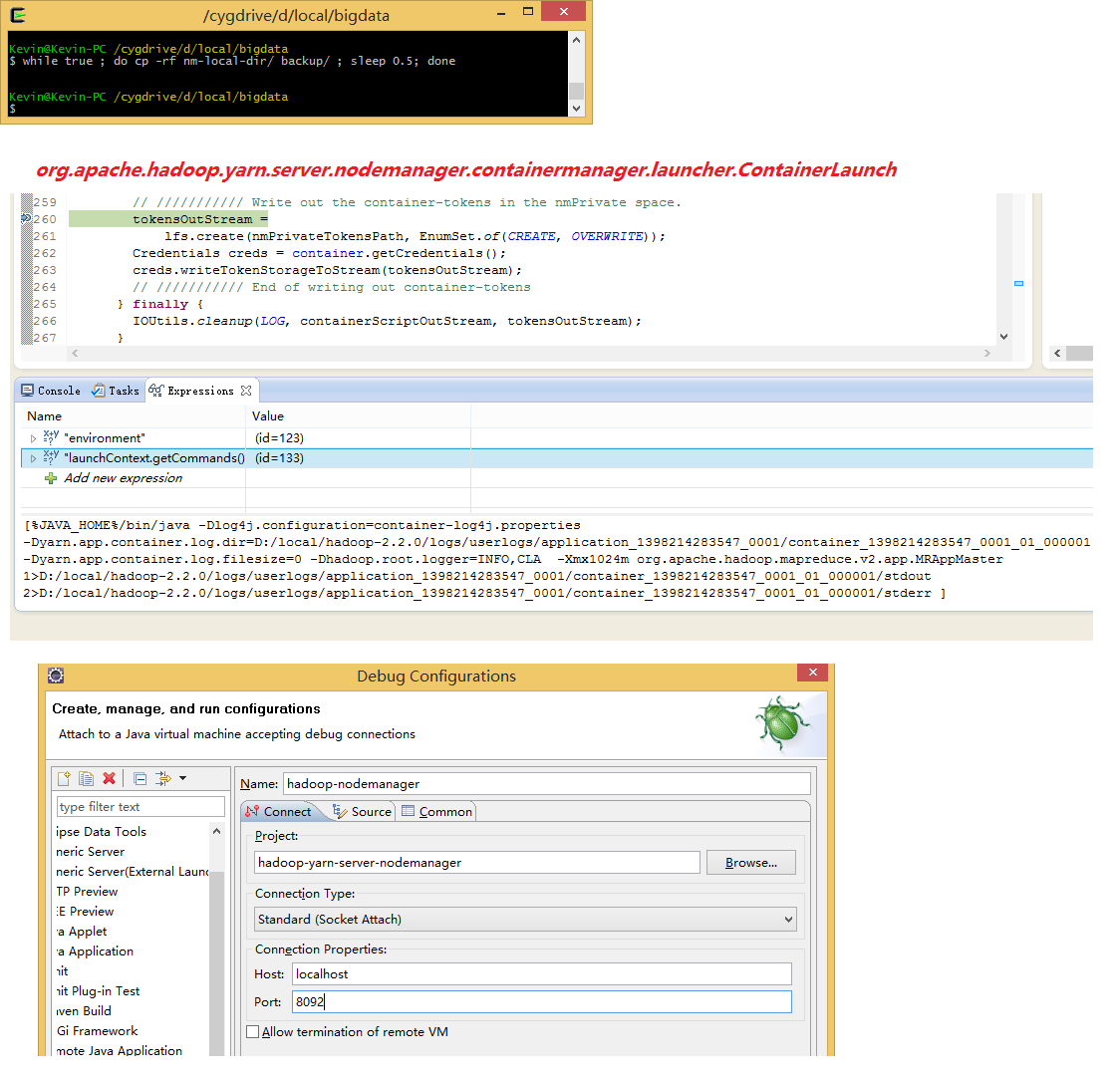Minimize the Cygwin terminal window

coord(501,13)
